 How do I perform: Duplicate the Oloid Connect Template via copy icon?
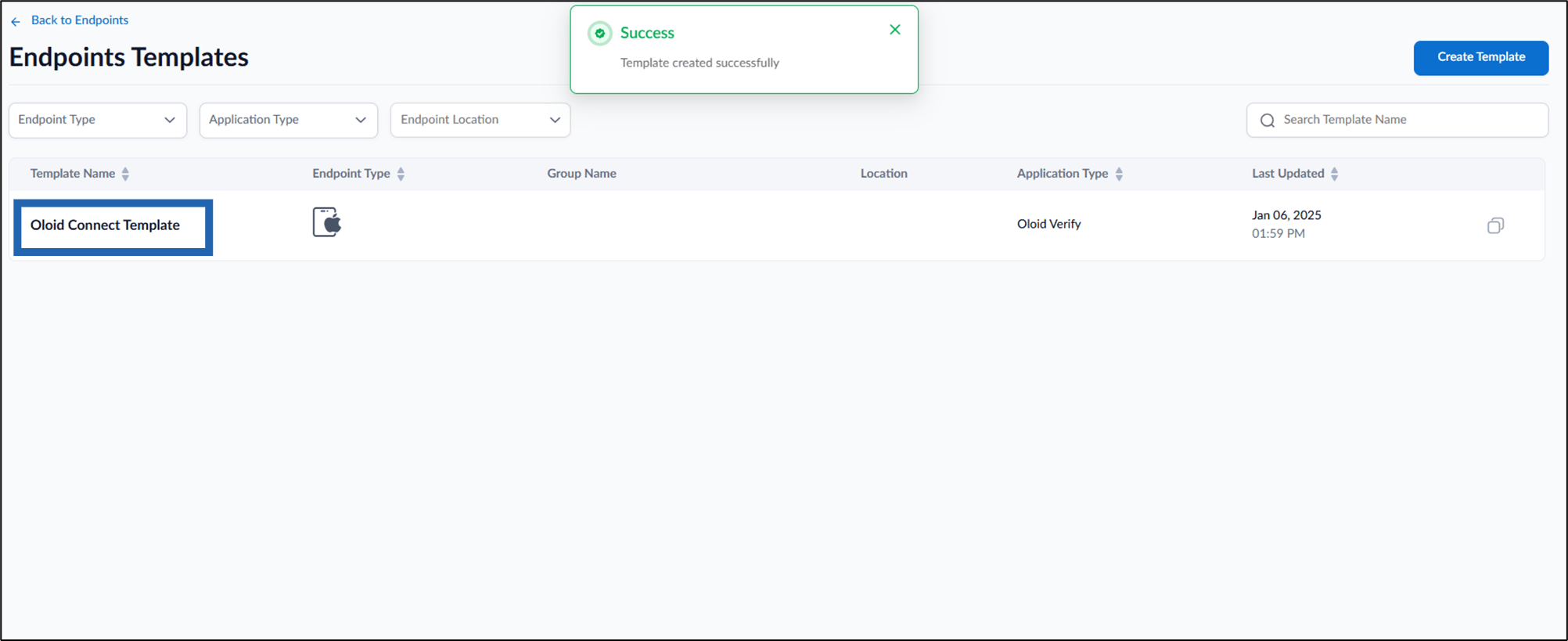1495,225
